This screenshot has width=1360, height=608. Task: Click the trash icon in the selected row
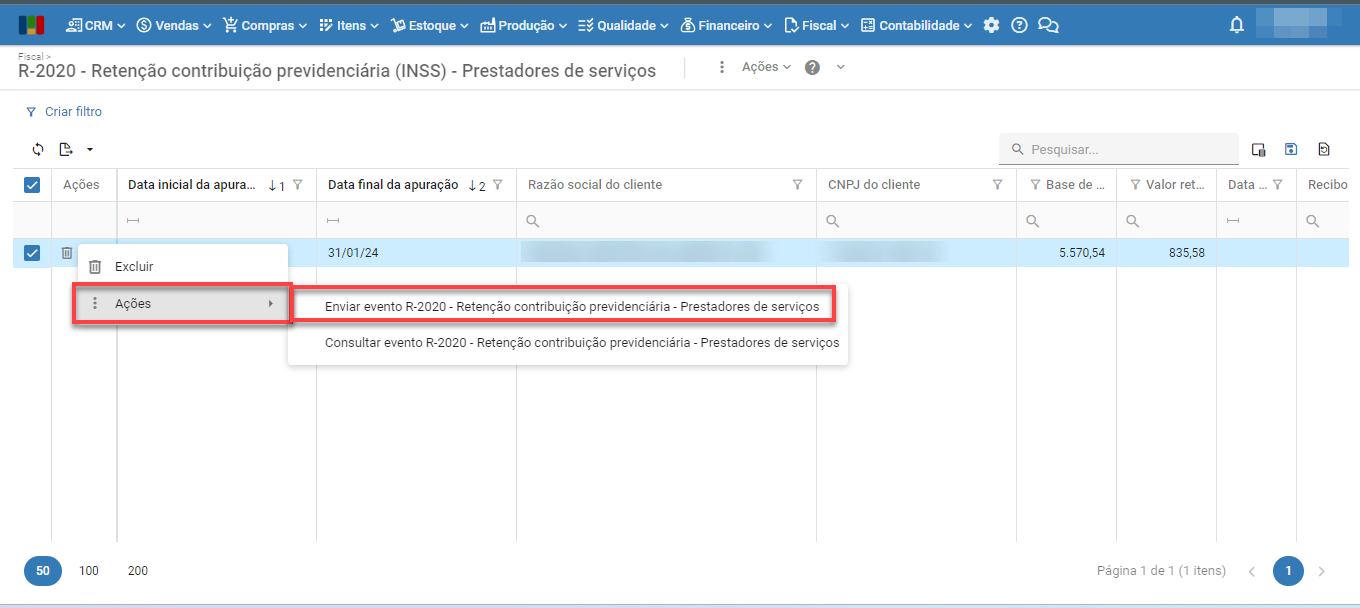(x=66, y=253)
